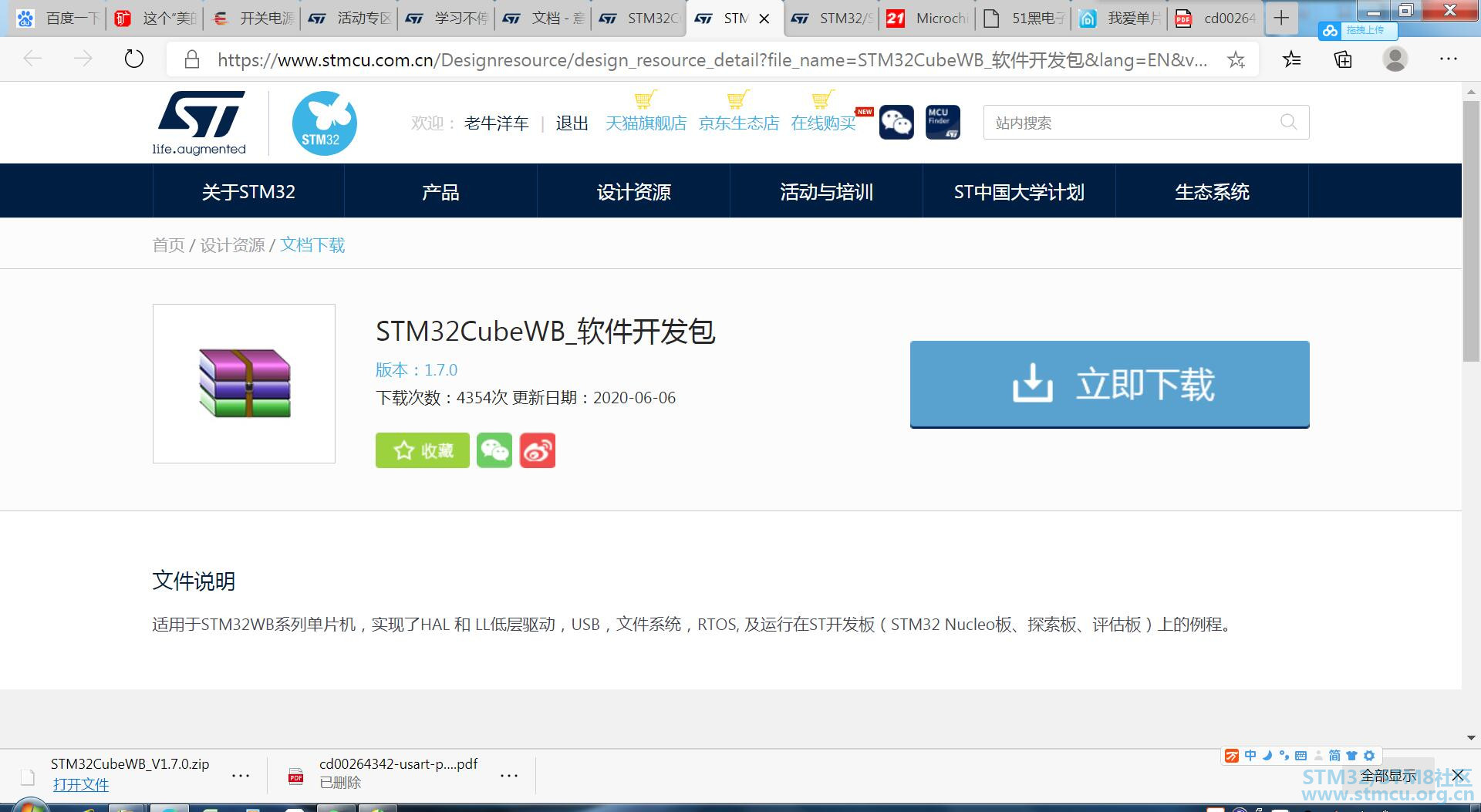Open the collections icon

tap(1343, 59)
